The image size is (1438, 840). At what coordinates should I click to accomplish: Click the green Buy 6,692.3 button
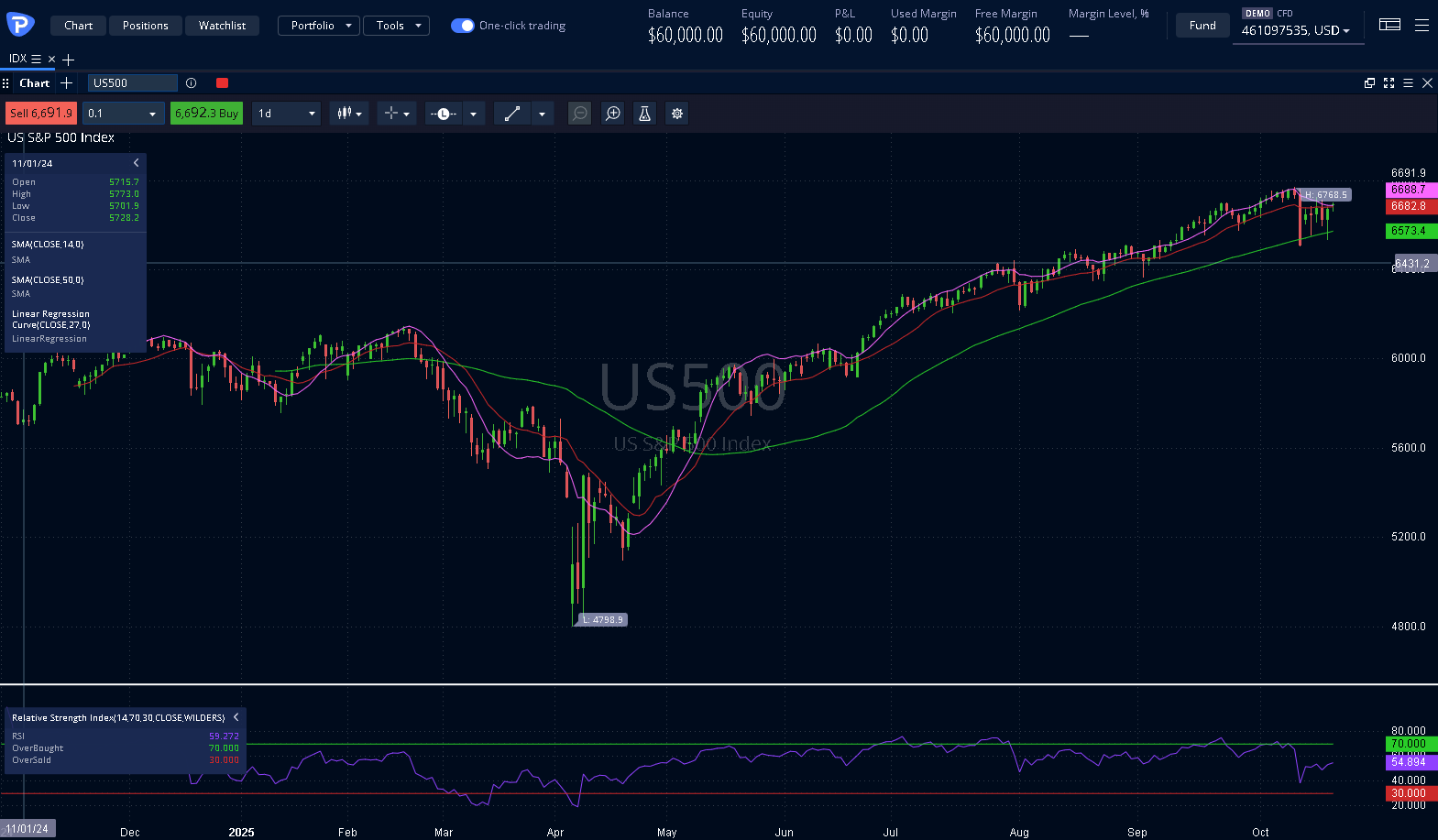click(x=206, y=114)
